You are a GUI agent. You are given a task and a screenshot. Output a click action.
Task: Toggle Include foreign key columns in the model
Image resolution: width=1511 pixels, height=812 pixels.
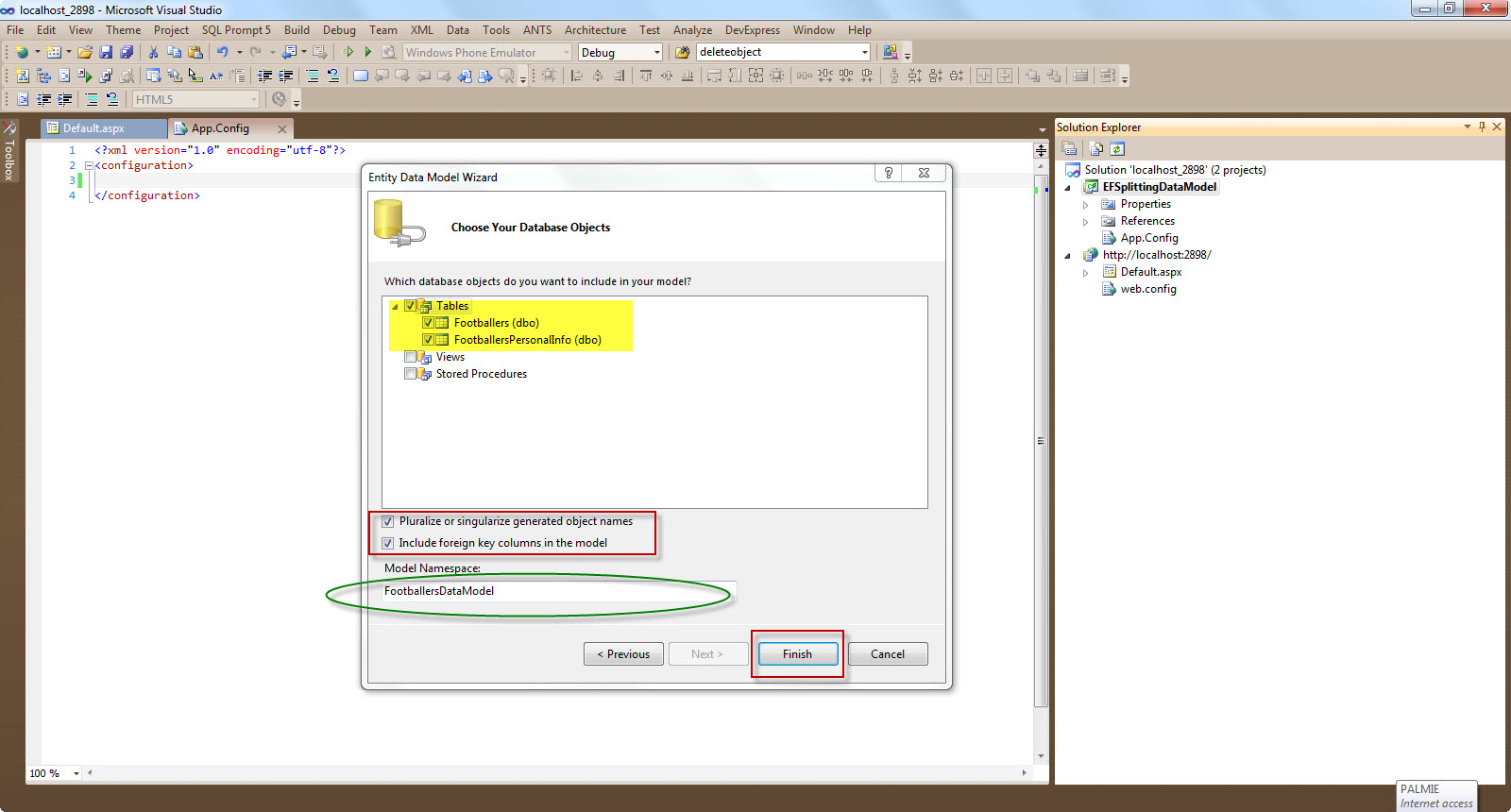pyautogui.click(x=387, y=543)
